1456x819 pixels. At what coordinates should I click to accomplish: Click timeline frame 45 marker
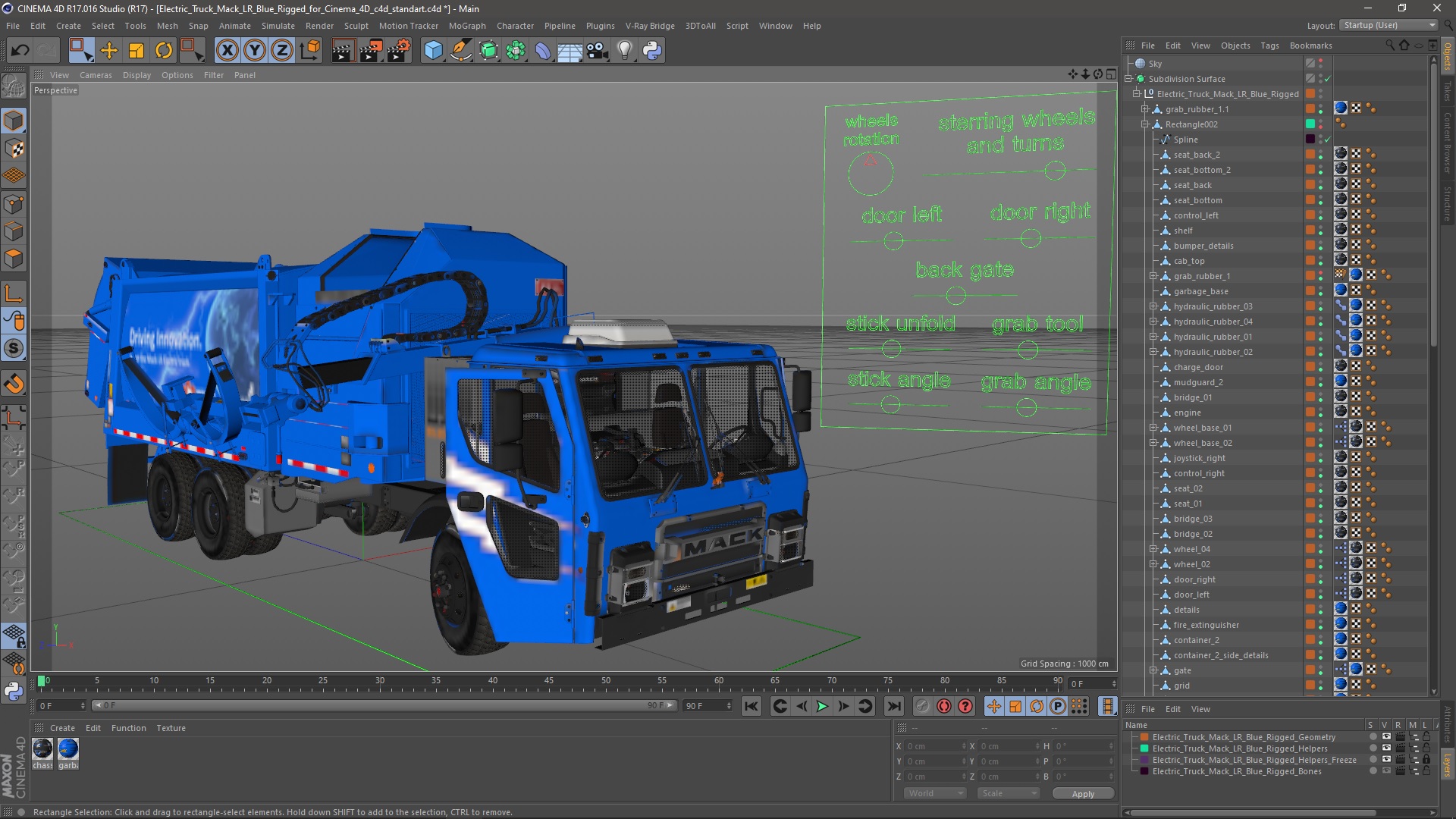pos(549,682)
